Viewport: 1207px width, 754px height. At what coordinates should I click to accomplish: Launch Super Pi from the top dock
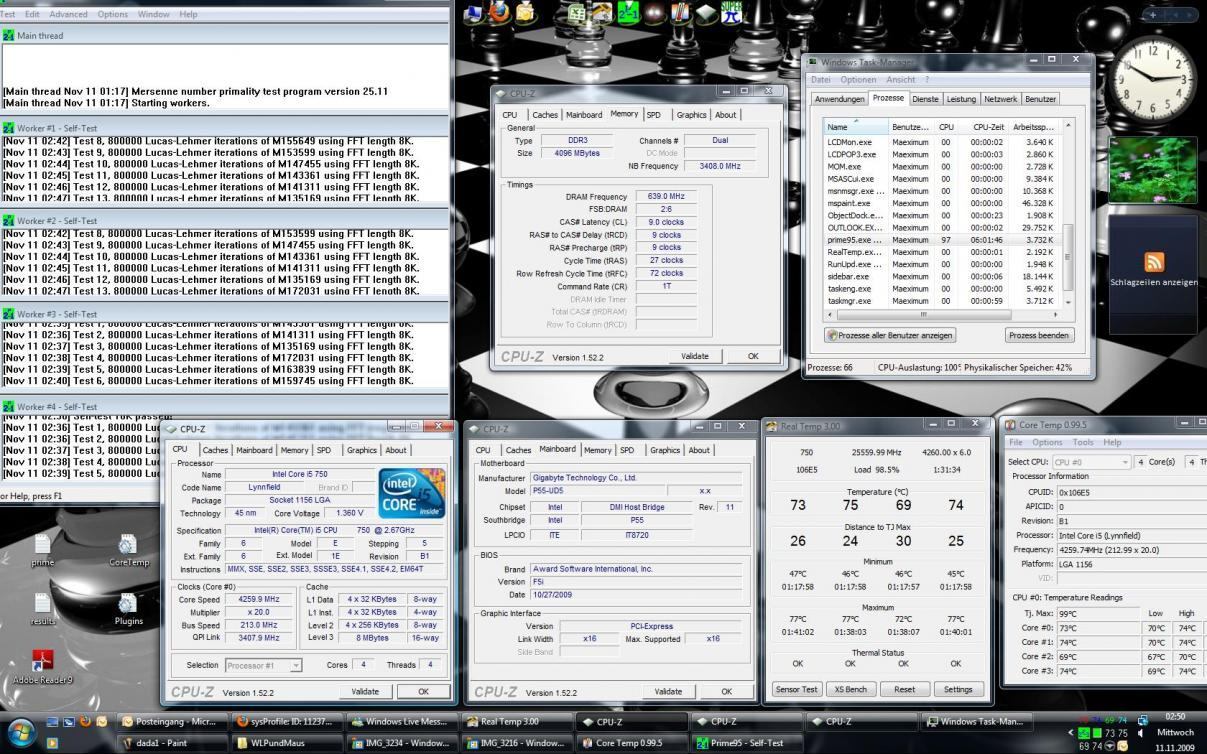(x=733, y=12)
